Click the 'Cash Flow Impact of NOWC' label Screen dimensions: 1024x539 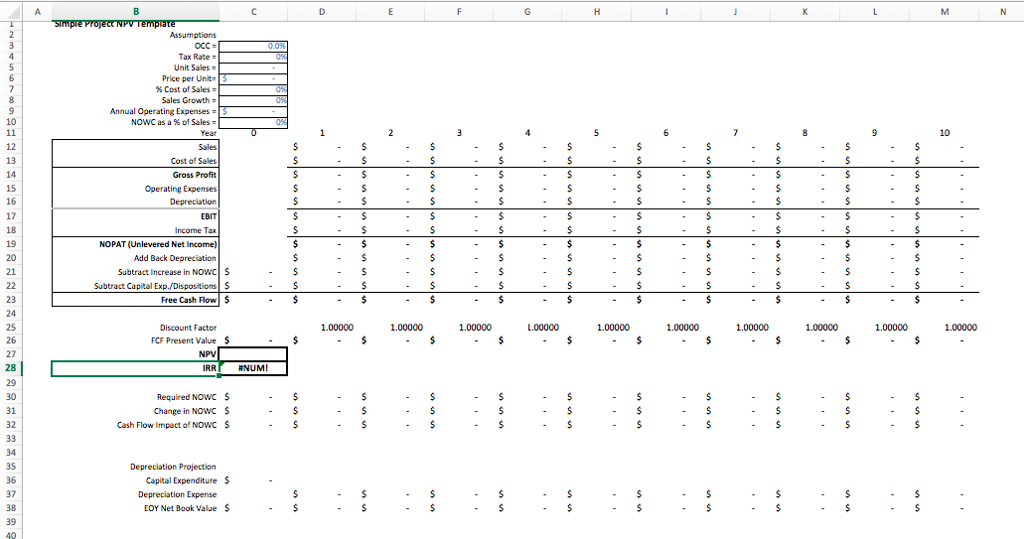pos(167,425)
